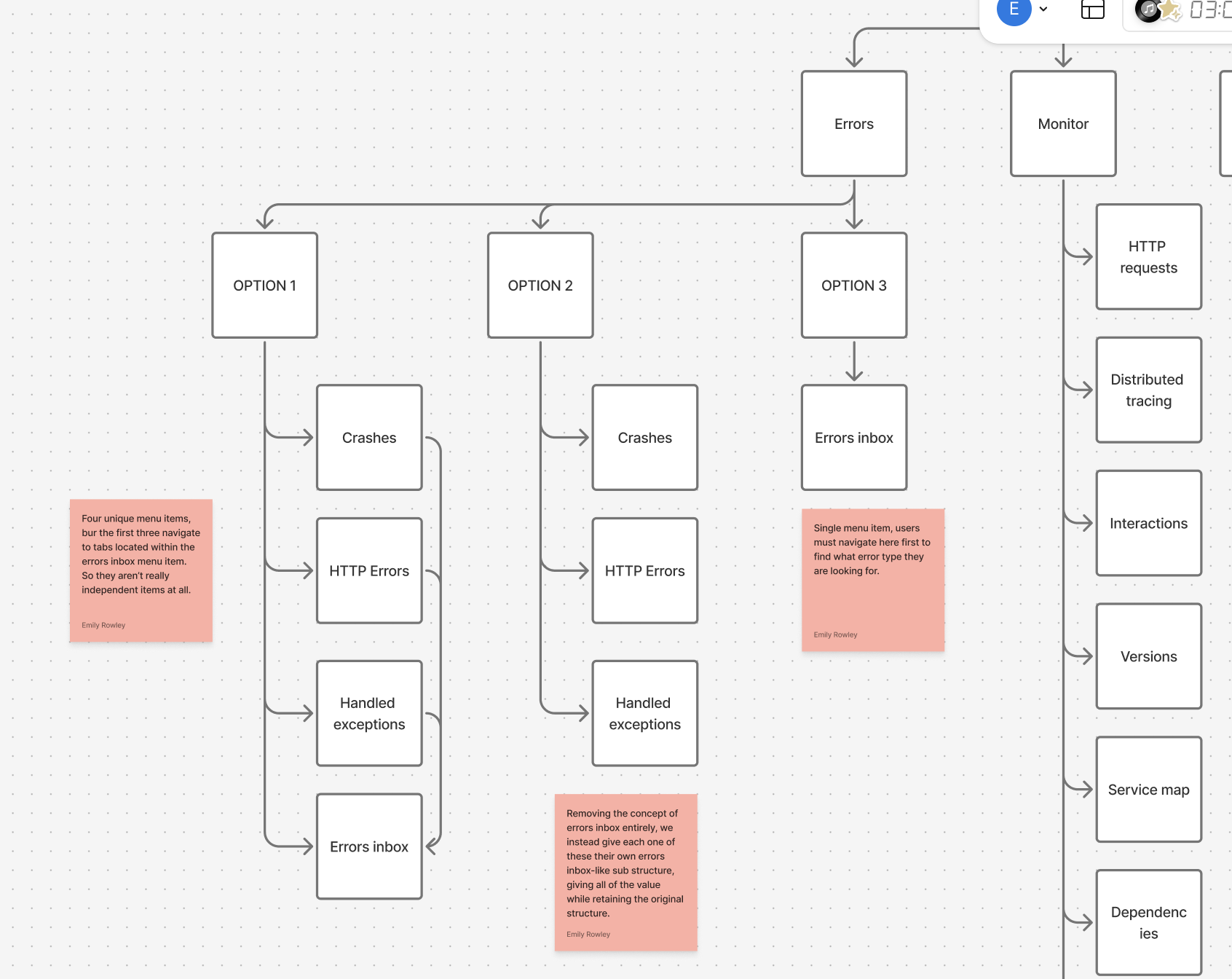Screen dimensions: 1232x979
Task: Select the OPTION 2 box
Action: tap(540, 286)
